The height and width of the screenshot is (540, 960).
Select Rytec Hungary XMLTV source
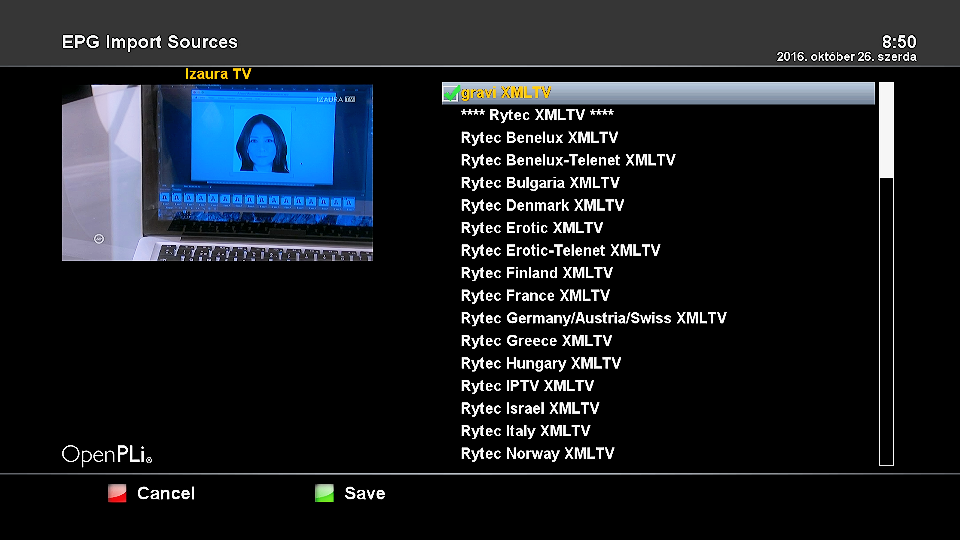point(658,364)
